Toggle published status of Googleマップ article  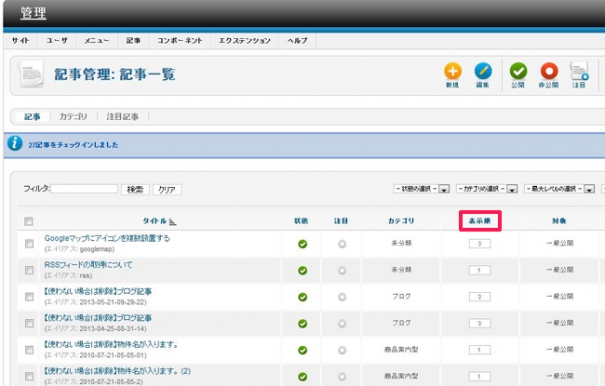click(302, 244)
